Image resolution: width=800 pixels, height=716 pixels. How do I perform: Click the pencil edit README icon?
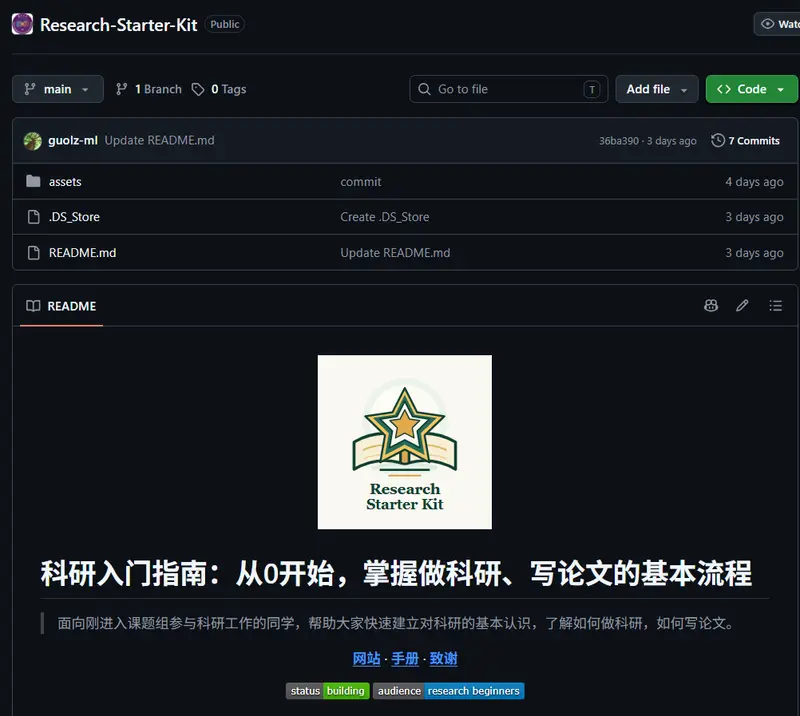[x=742, y=306]
